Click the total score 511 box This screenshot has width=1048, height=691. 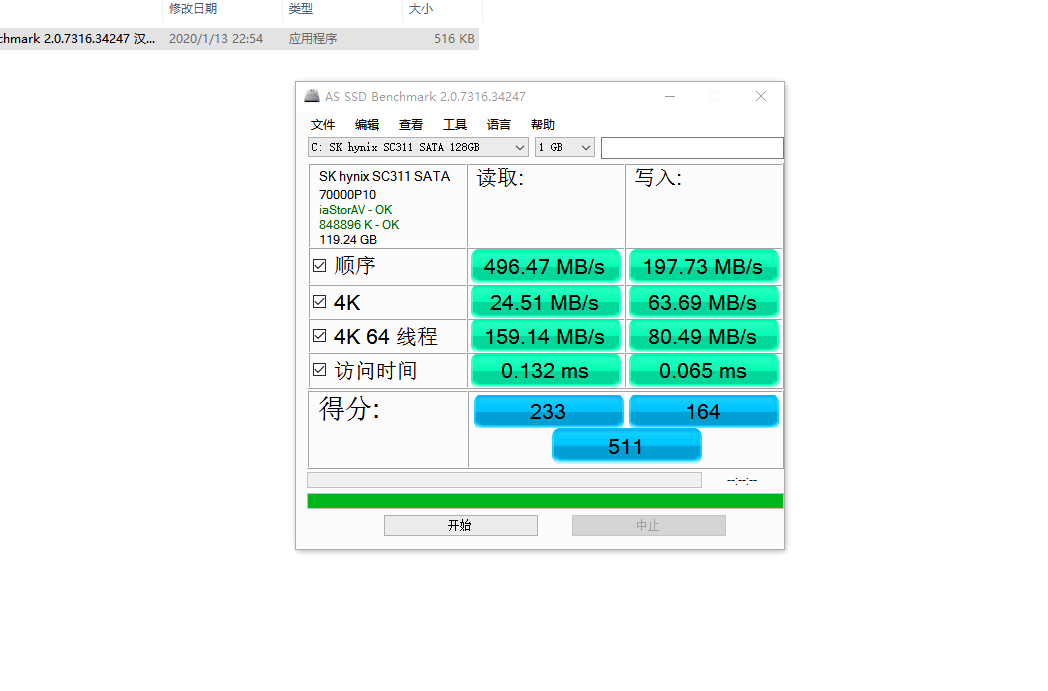(x=626, y=446)
